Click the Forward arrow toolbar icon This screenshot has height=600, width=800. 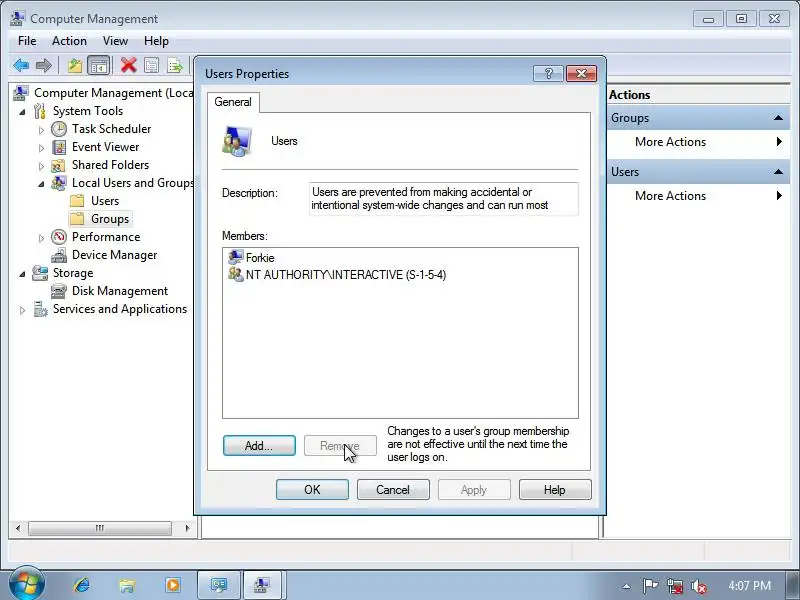pyautogui.click(x=44, y=65)
